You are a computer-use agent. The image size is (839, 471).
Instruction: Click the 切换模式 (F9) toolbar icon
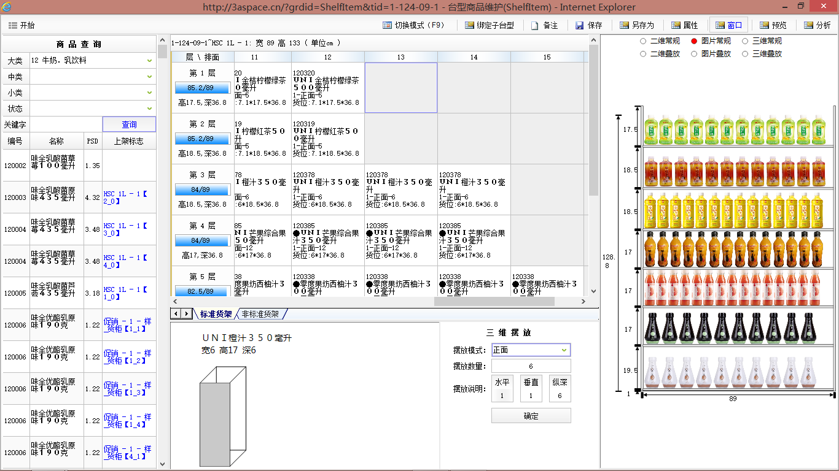[x=387, y=25]
